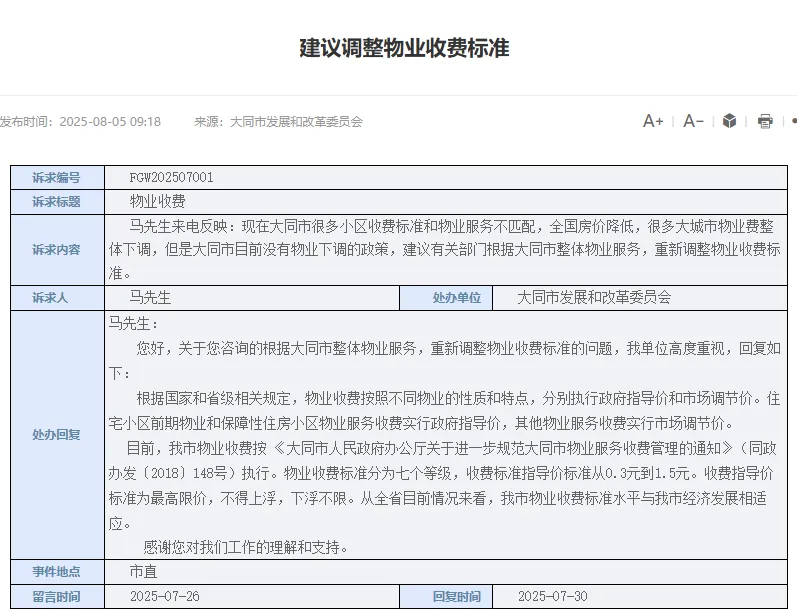Click the reply salutation 马先生：
Viewport: 797px width, 609px height.
point(134,323)
